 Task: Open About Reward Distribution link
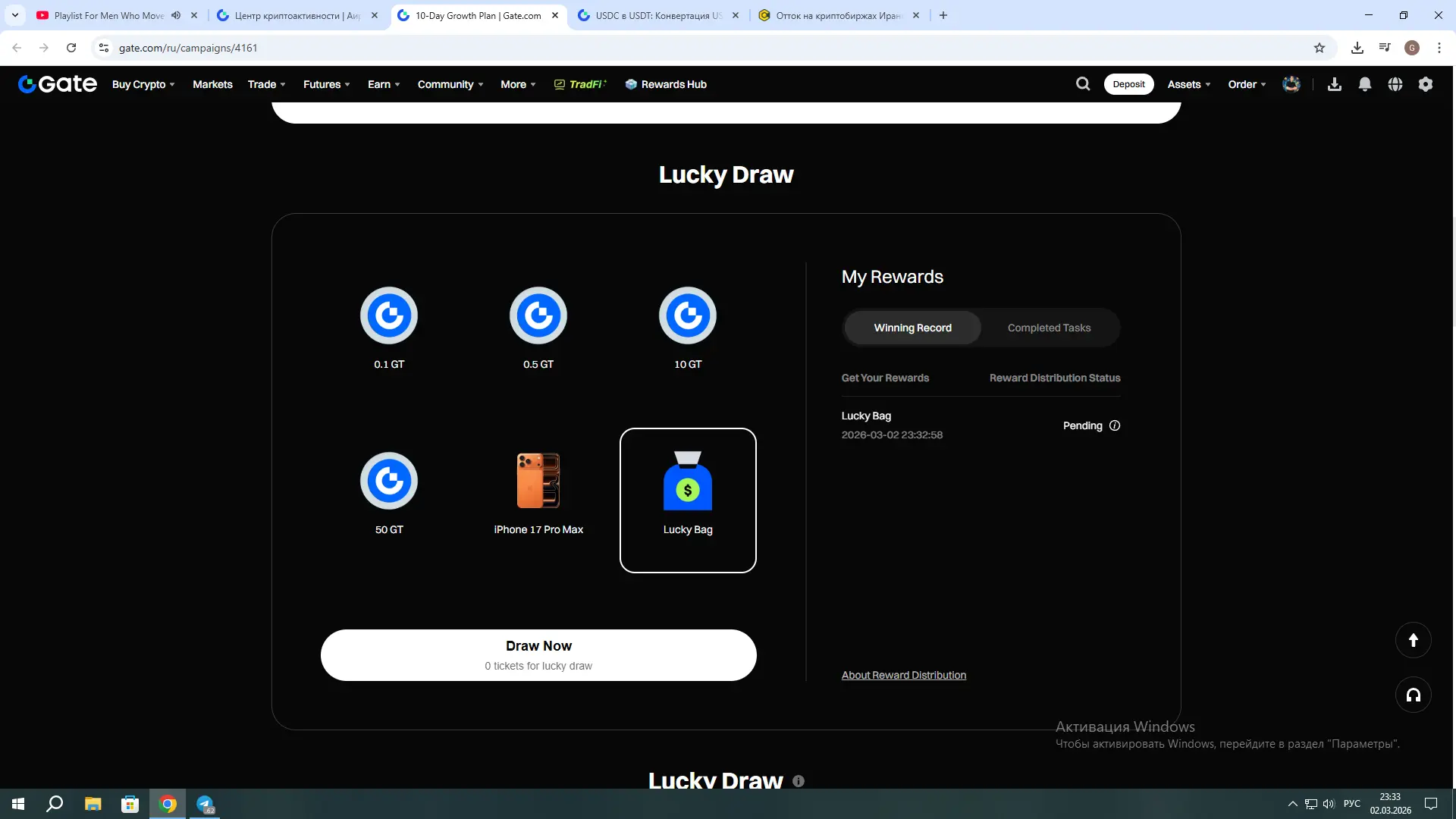(903, 675)
